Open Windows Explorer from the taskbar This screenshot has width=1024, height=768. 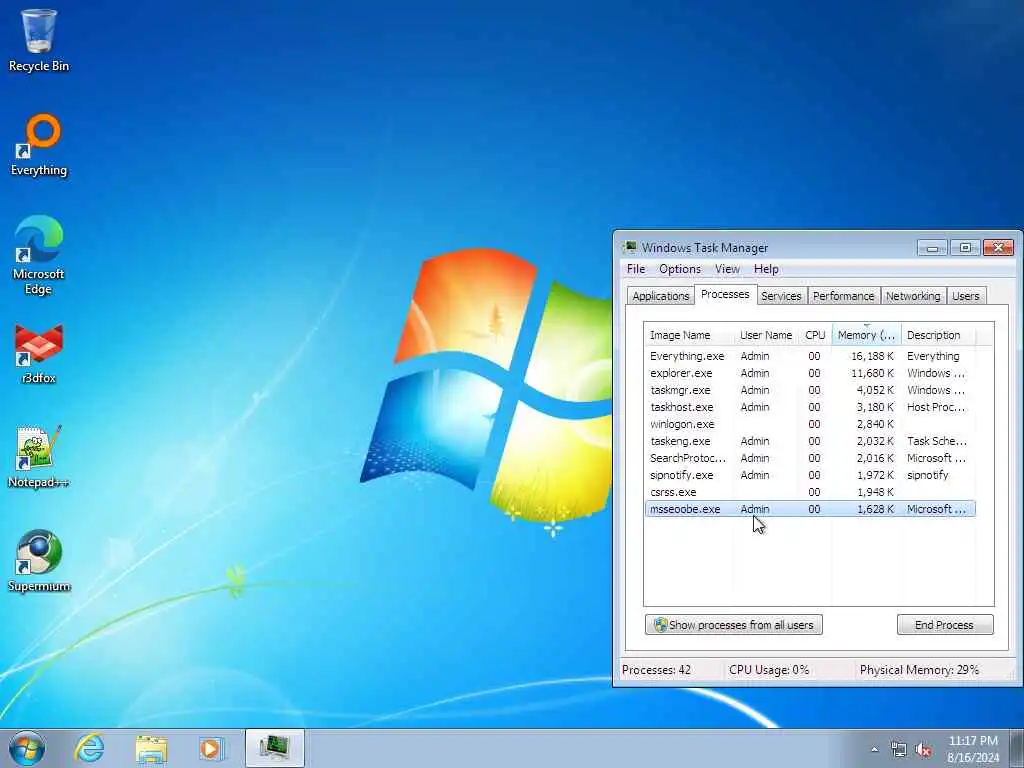tap(151, 748)
